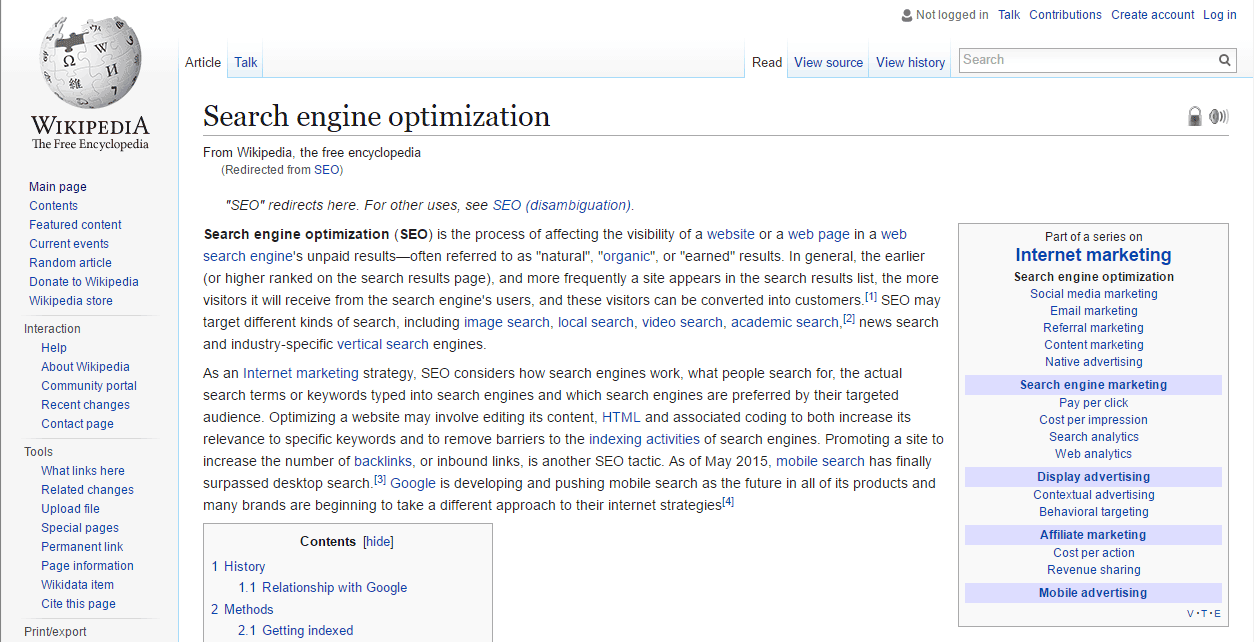Open Pay per click link

1094,403
